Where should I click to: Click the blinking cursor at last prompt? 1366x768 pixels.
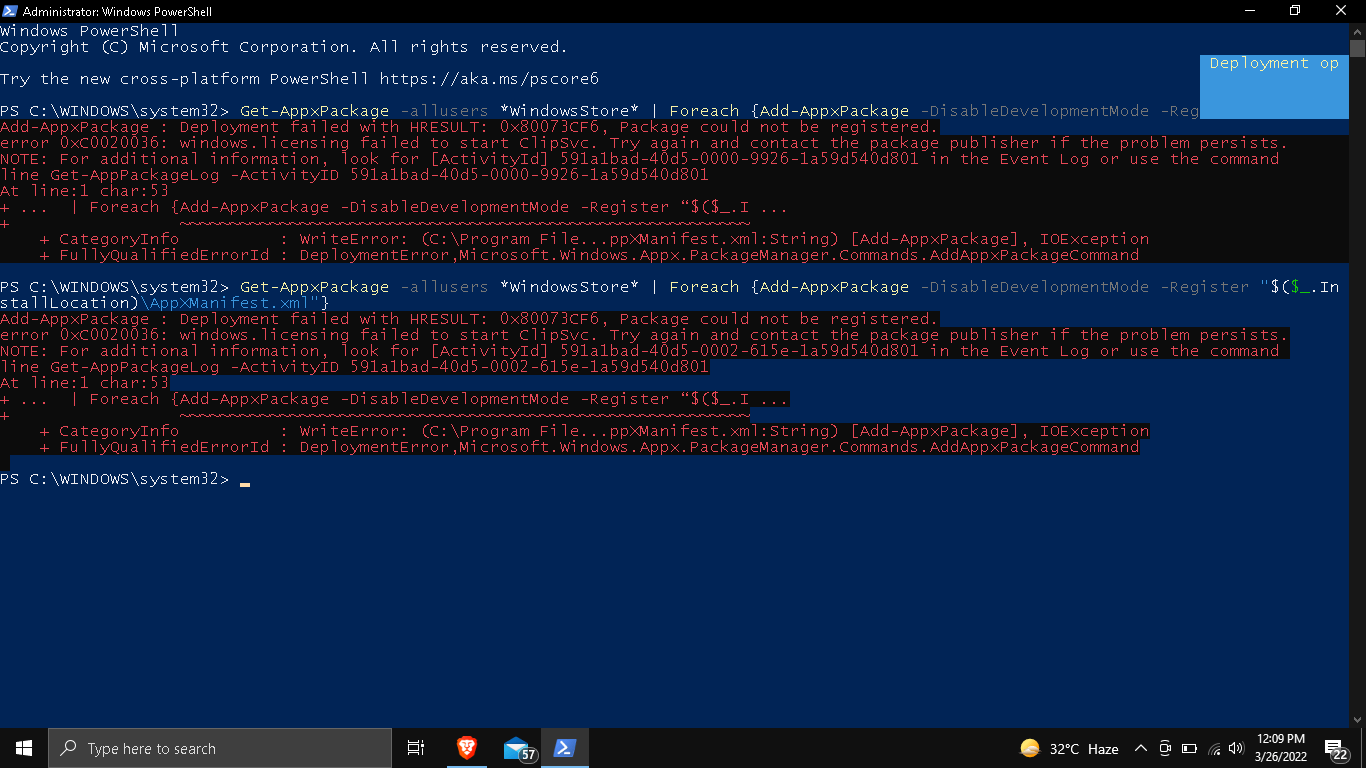[245, 483]
